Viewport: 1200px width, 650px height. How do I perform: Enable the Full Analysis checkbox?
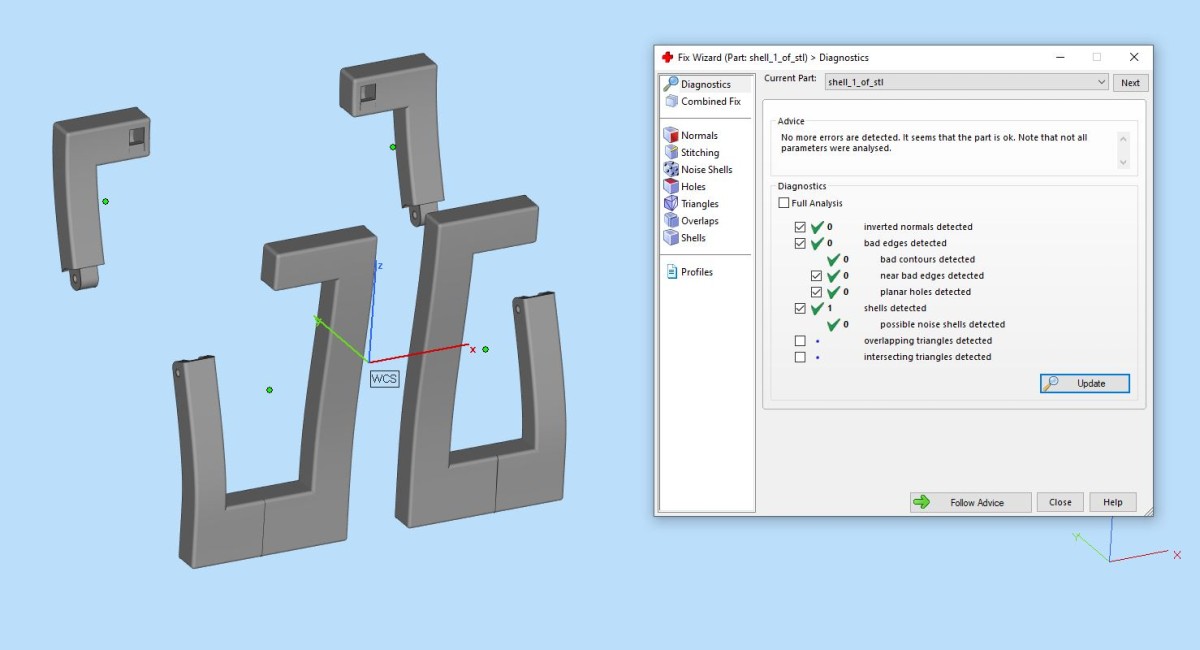coord(784,204)
